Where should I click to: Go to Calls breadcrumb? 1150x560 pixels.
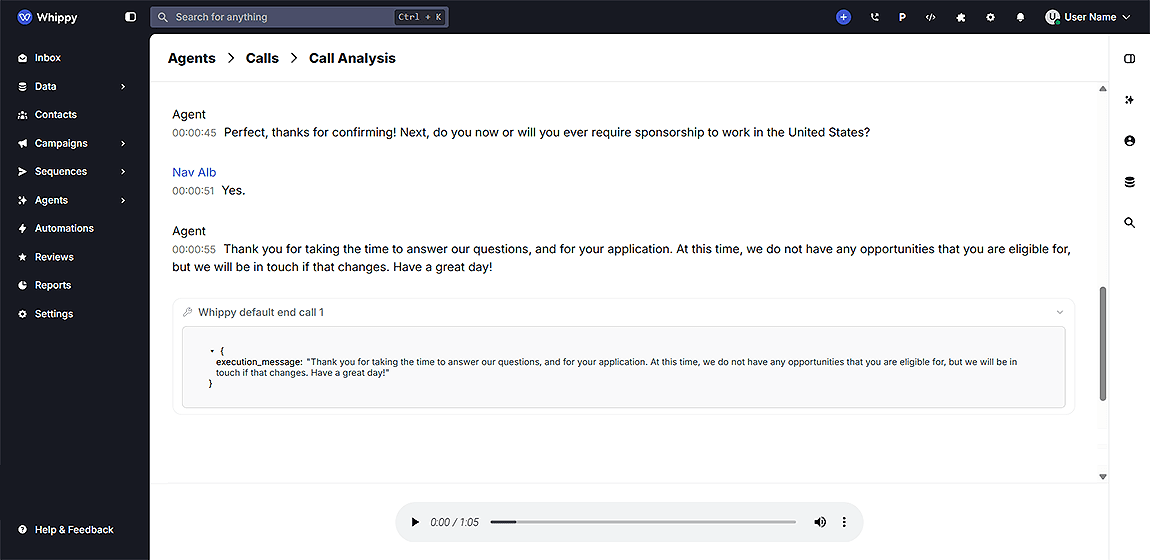point(263,58)
